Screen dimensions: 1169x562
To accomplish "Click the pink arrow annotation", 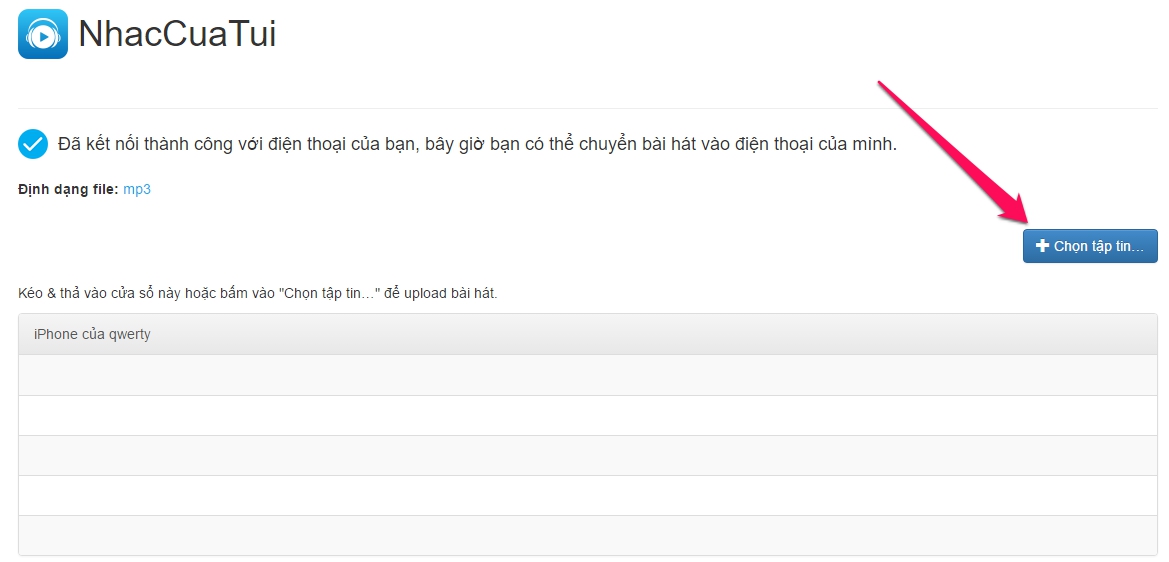I will [x=954, y=152].
